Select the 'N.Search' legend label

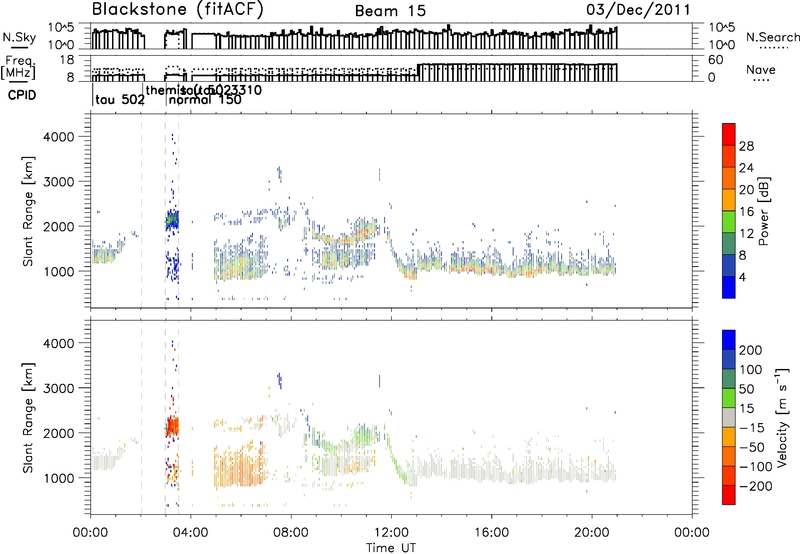tap(772, 37)
